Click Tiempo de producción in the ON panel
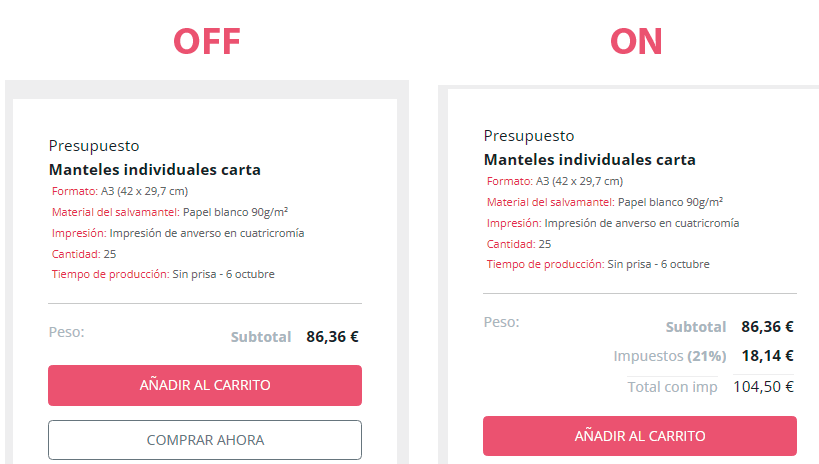The image size is (819, 464). point(545,264)
